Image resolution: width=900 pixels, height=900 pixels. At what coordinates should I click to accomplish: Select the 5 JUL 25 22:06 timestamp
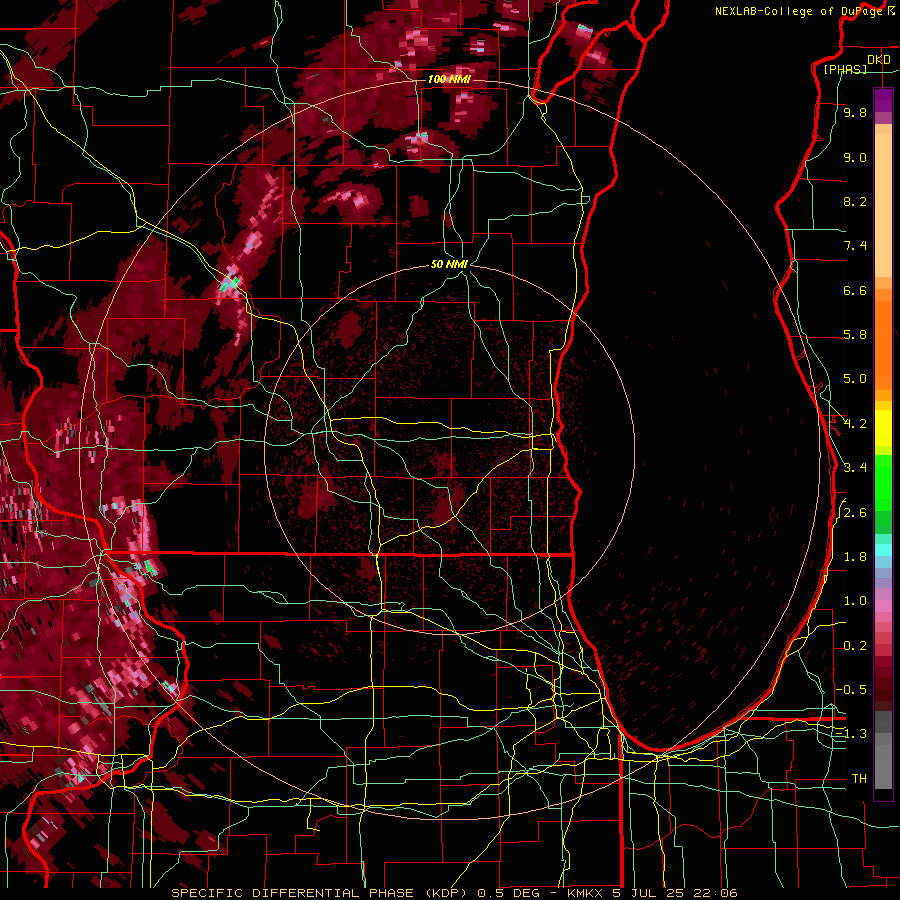click(x=676, y=893)
